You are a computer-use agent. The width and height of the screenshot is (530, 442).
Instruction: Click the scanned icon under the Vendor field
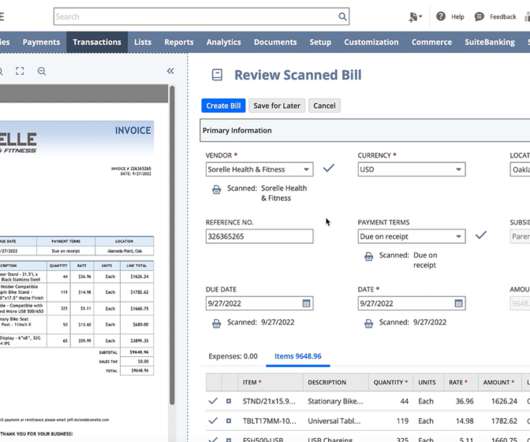(216, 189)
